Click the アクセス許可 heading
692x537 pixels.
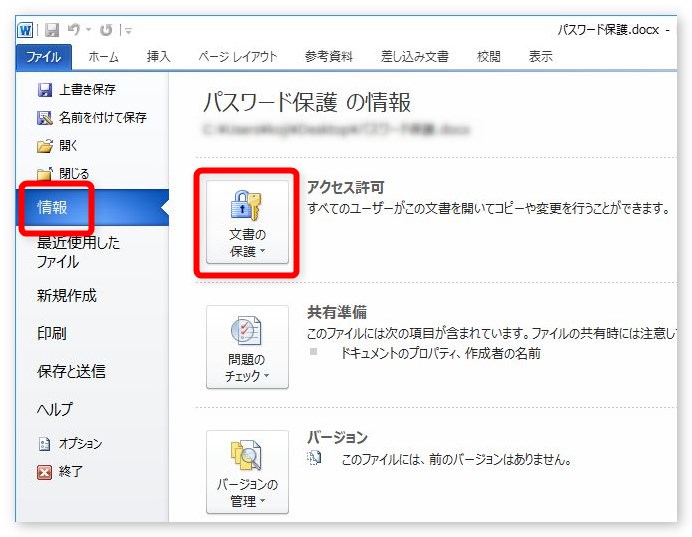(x=346, y=188)
